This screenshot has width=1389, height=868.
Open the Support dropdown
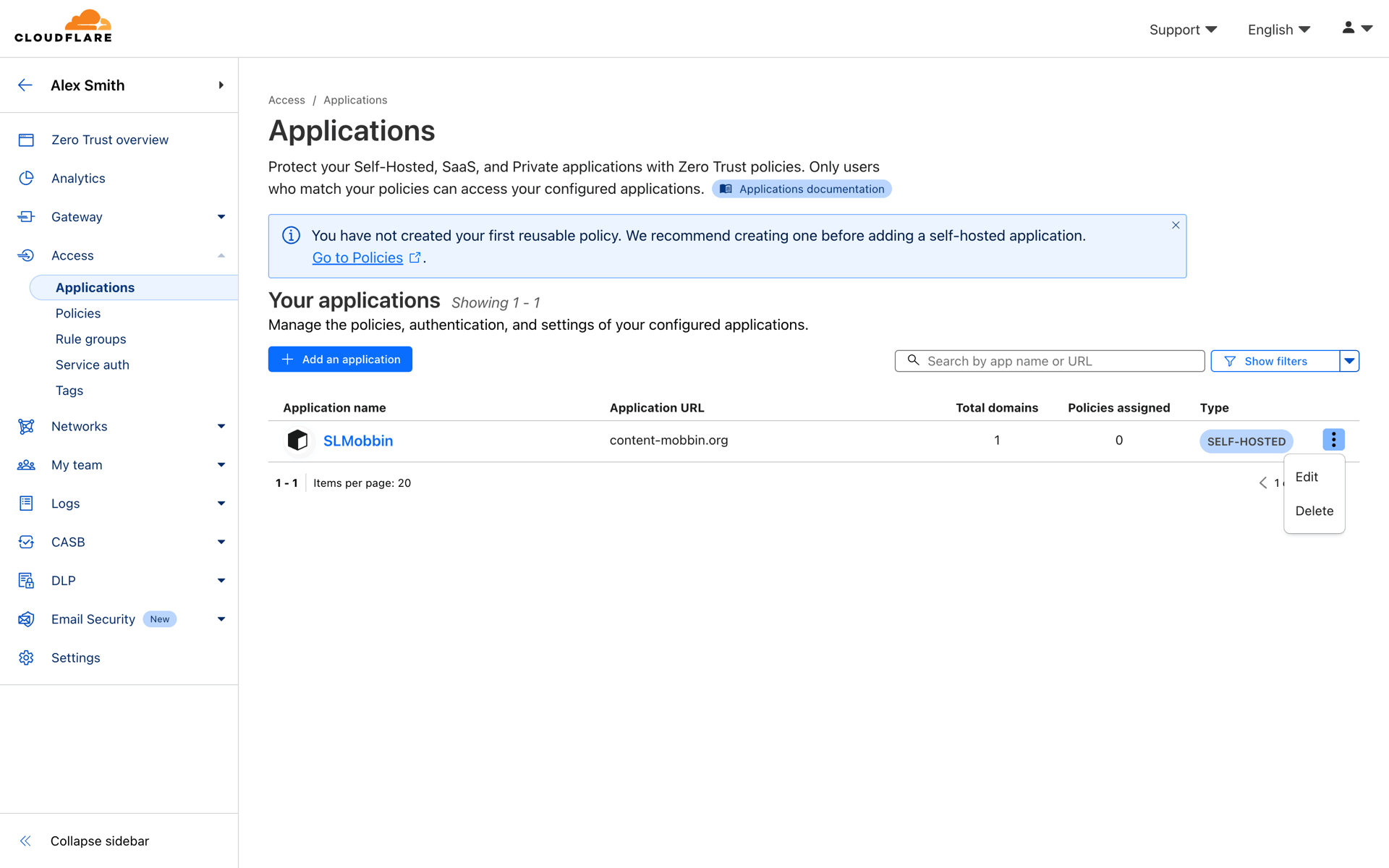[x=1183, y=30]
